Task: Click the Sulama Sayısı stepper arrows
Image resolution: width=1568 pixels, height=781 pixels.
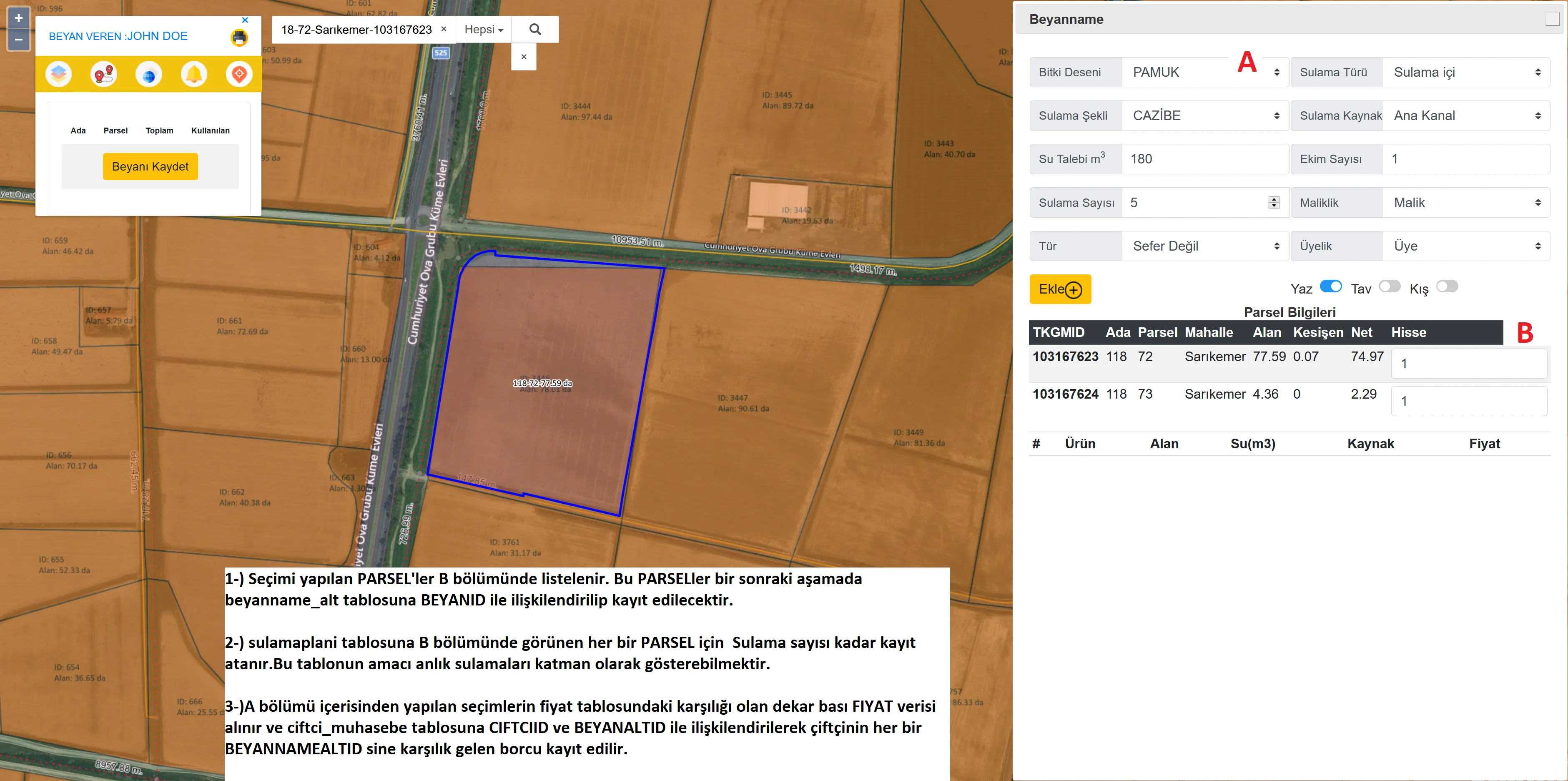Action: [x=1274, y=203]
